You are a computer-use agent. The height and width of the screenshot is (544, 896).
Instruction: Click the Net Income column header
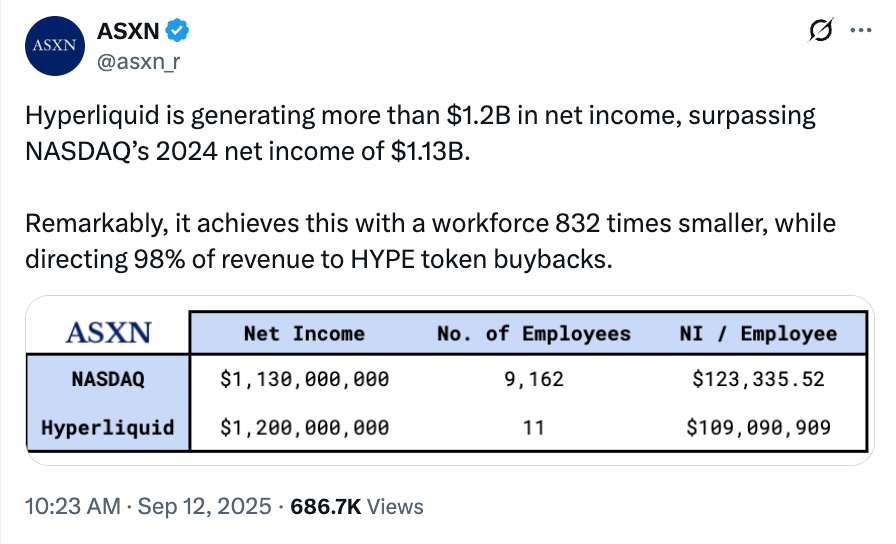pos(304,333)
